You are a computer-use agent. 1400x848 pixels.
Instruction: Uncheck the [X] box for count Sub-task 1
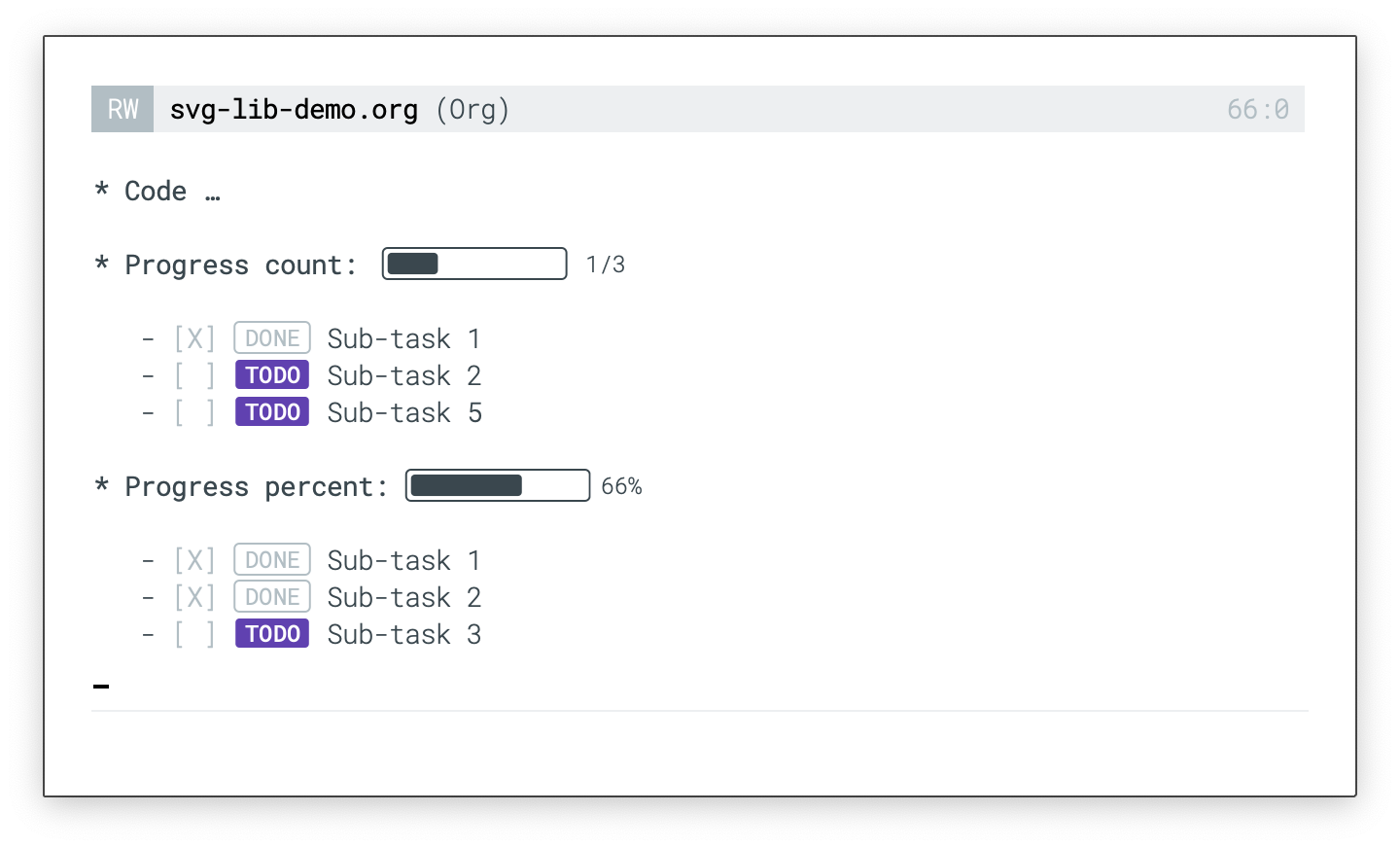pyautogui.click(x=194, y=338)
